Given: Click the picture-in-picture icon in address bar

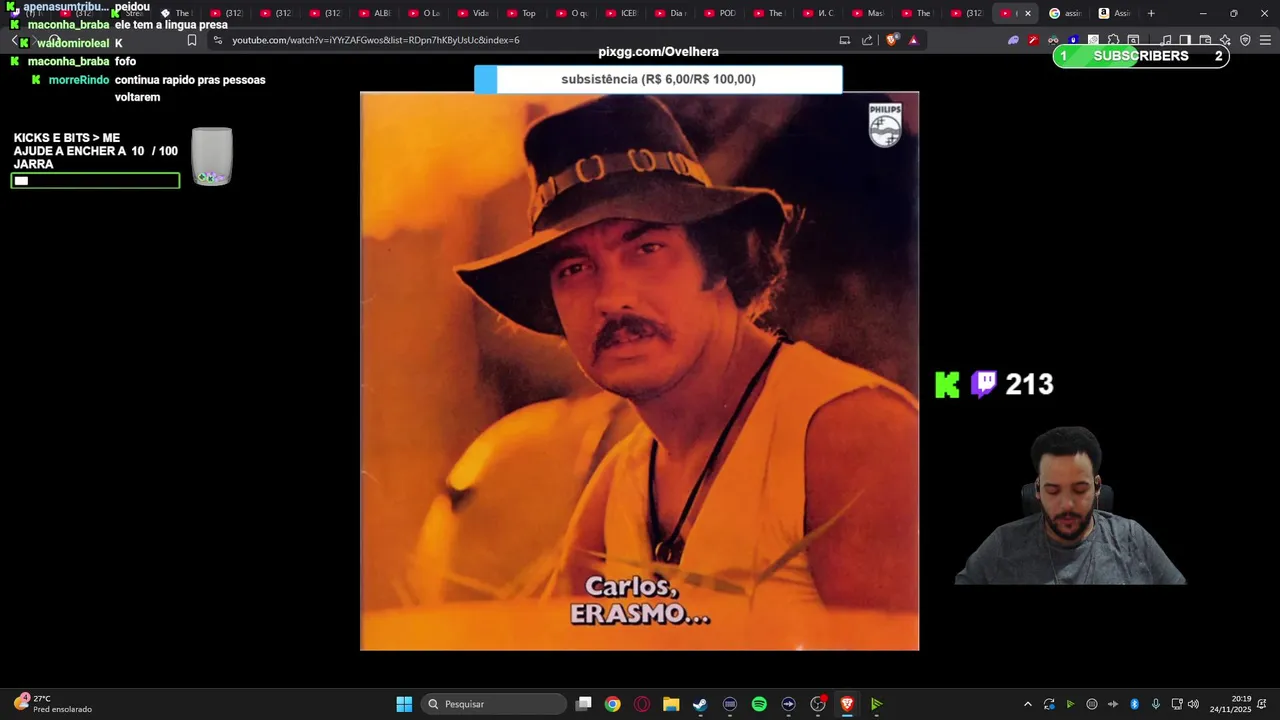Looking at the screenshot, I should [845, 40].
